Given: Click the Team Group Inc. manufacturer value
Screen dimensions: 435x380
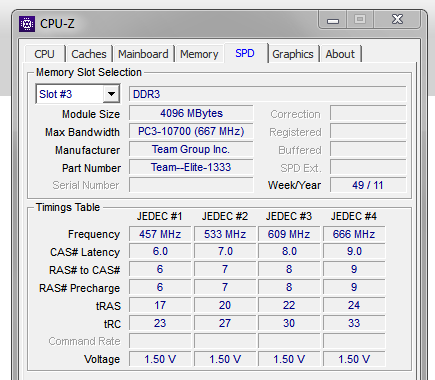Looking at the screenshot, I should click(x=191, y=149).
